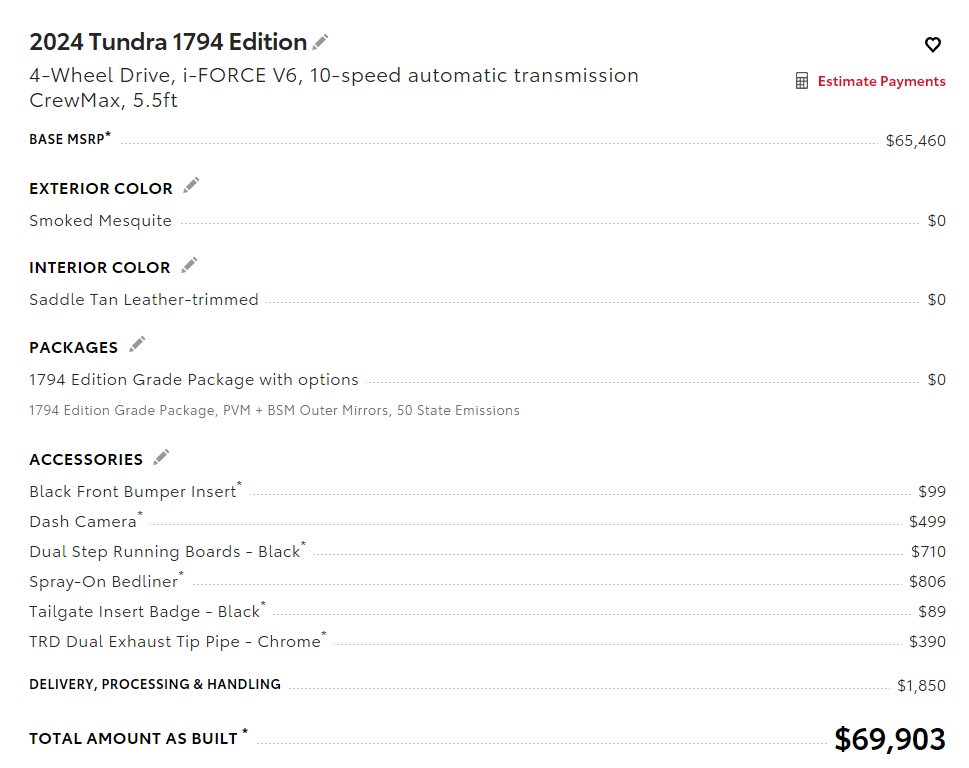
Task: Edit the Exterior Color with its pencil icon
Action: (191, 185)
